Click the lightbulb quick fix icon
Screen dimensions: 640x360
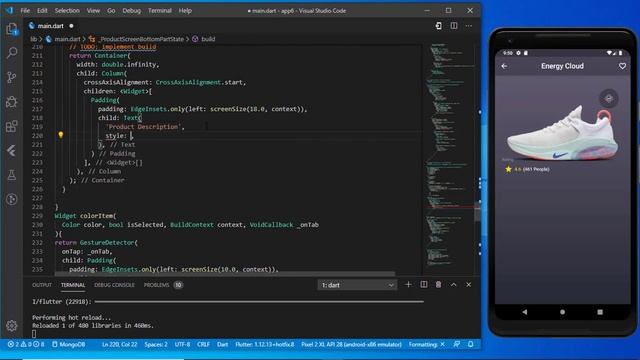coord(61,135)
